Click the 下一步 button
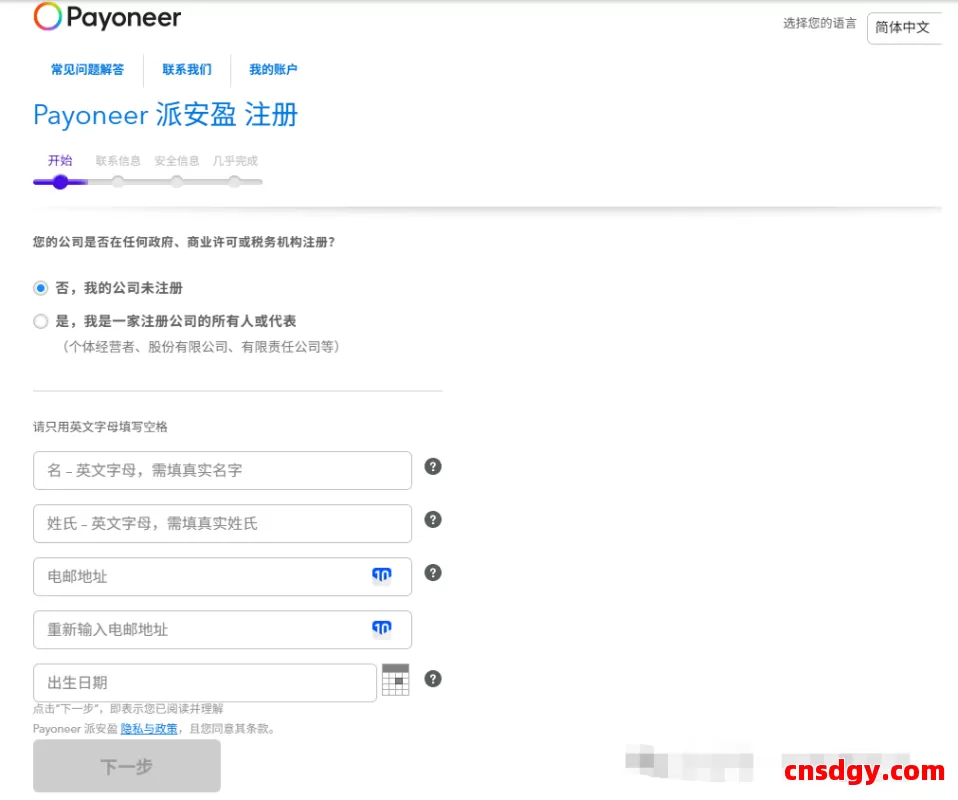958x800 pixels. click(126, 764)
